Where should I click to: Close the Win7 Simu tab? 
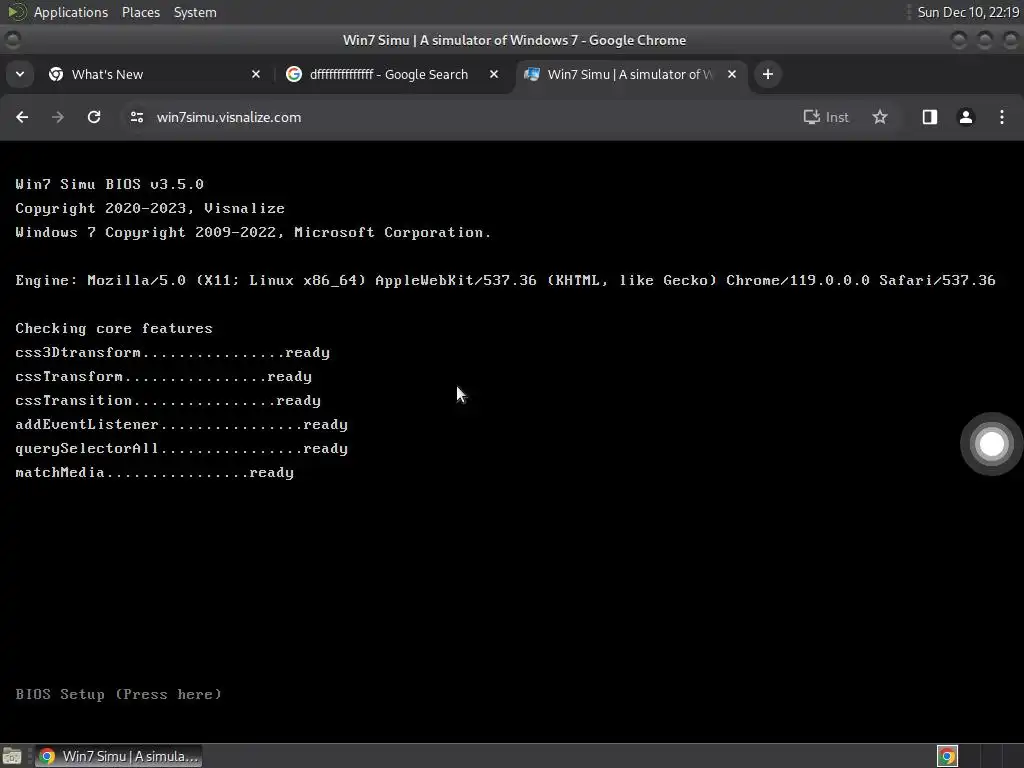pyautogui.click(x=732, y=74)
